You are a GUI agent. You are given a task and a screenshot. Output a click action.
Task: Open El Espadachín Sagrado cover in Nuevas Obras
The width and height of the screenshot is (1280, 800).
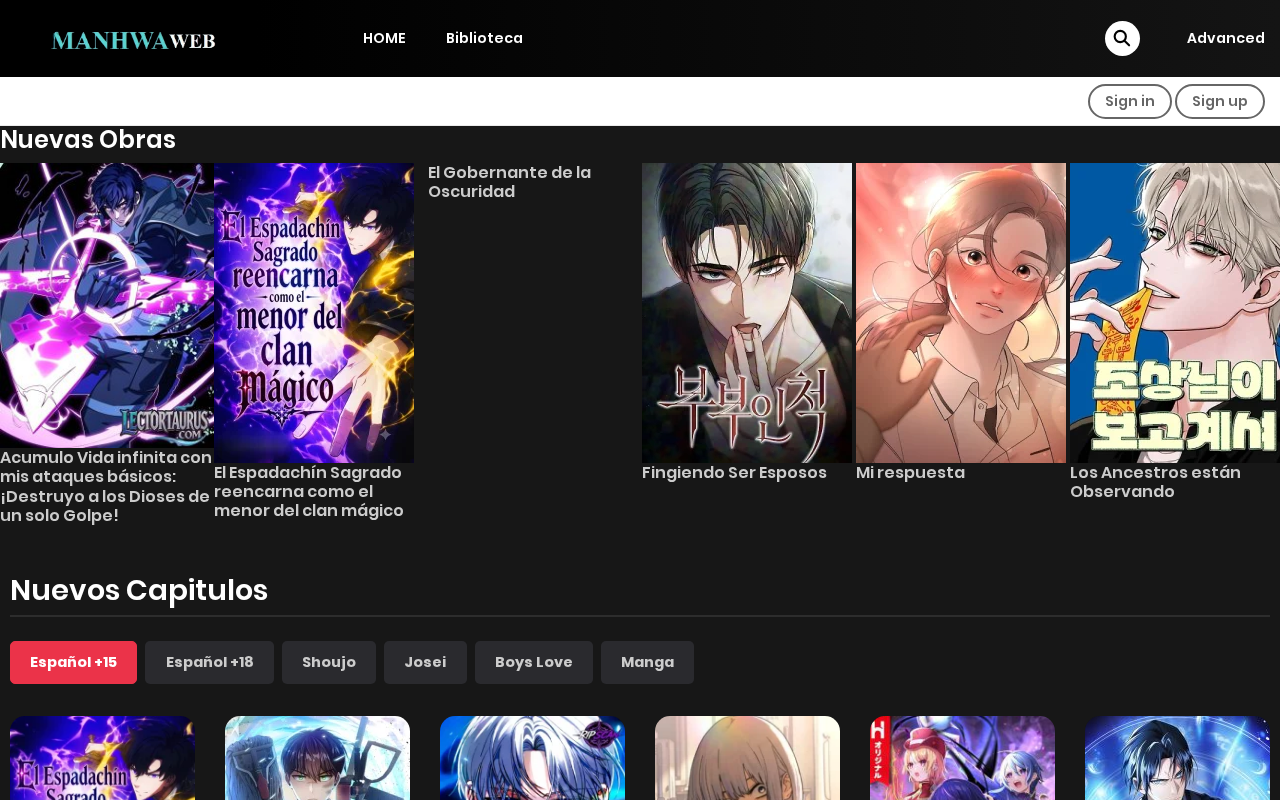(314, 313)
